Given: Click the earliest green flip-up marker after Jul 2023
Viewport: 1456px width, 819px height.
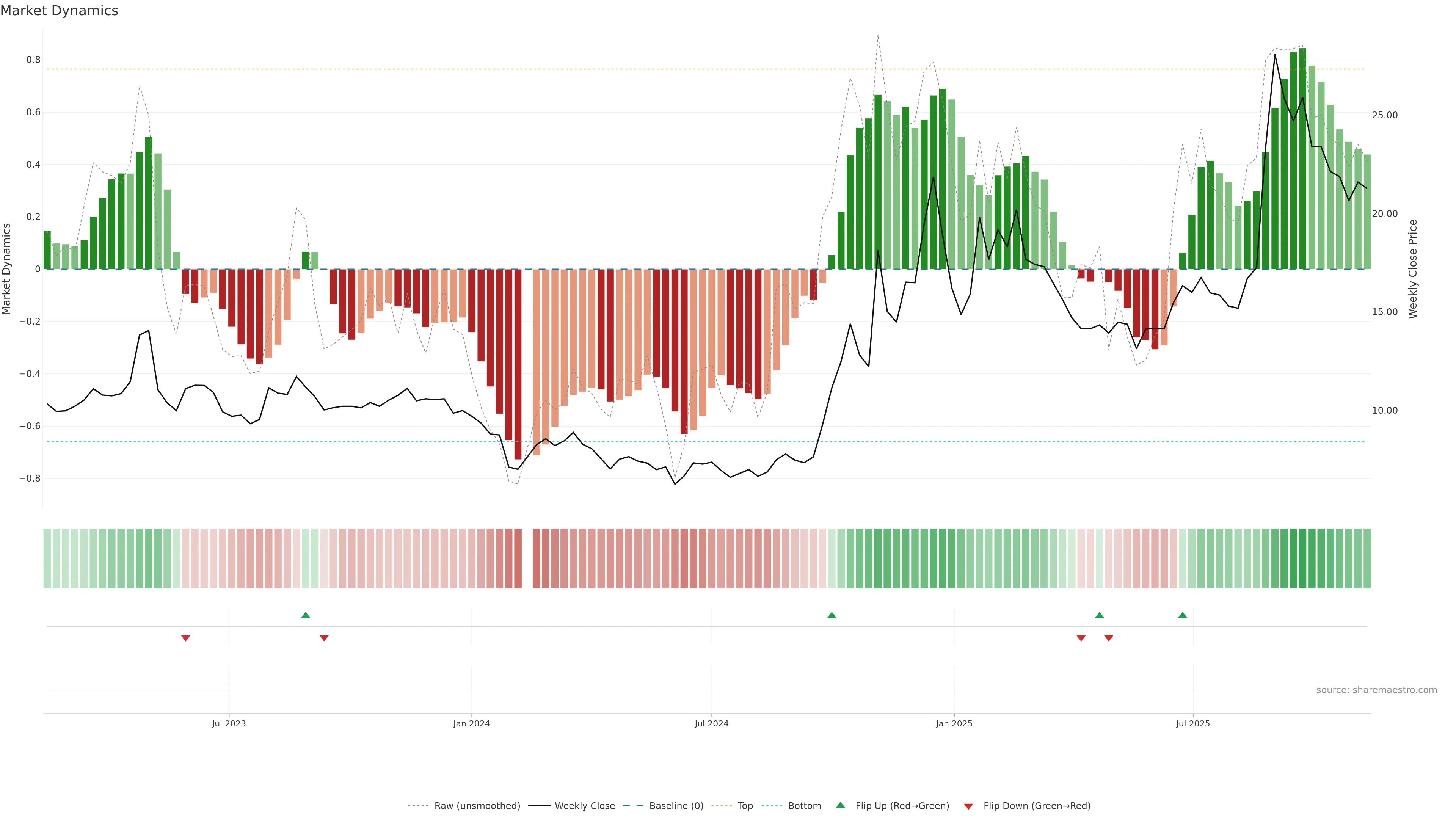Looking at the screenshot, I should click(306, 615).
